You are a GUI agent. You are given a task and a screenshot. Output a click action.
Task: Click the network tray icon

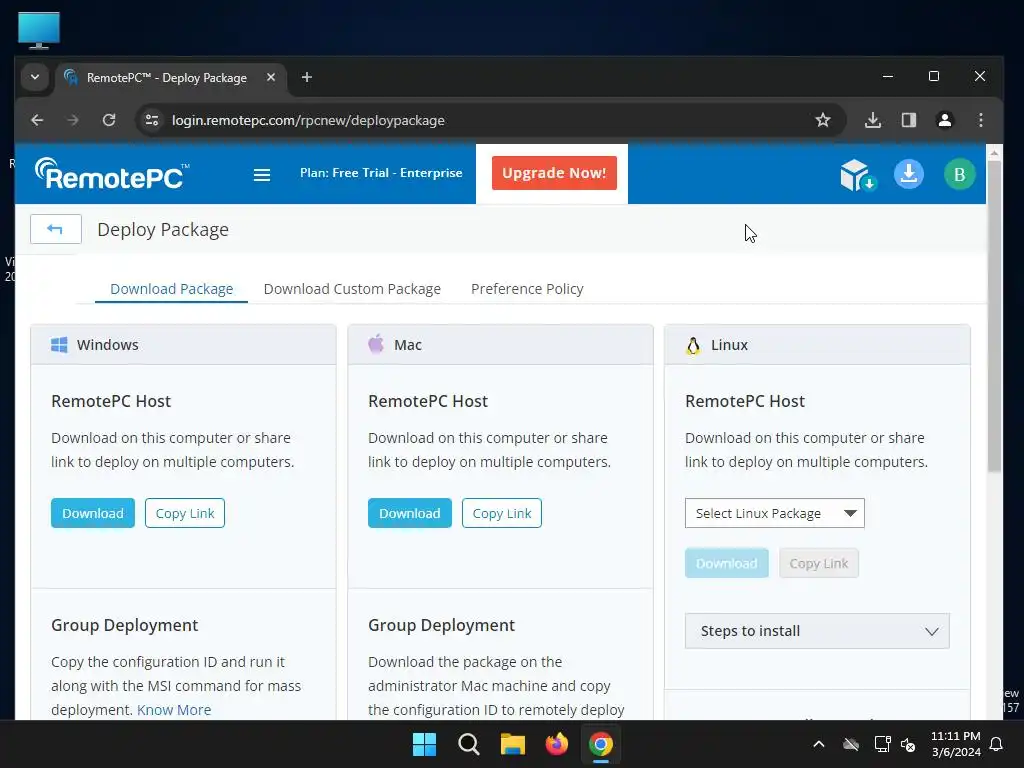coord(882,744)
